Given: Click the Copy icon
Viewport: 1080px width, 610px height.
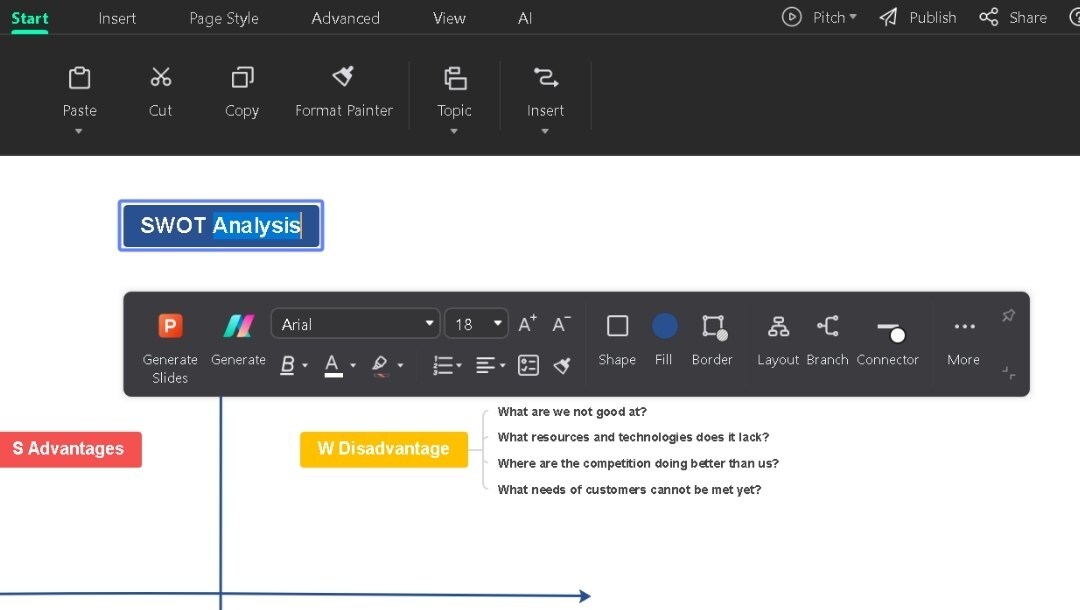Looking at the screenshot, I should click(242, 77).
